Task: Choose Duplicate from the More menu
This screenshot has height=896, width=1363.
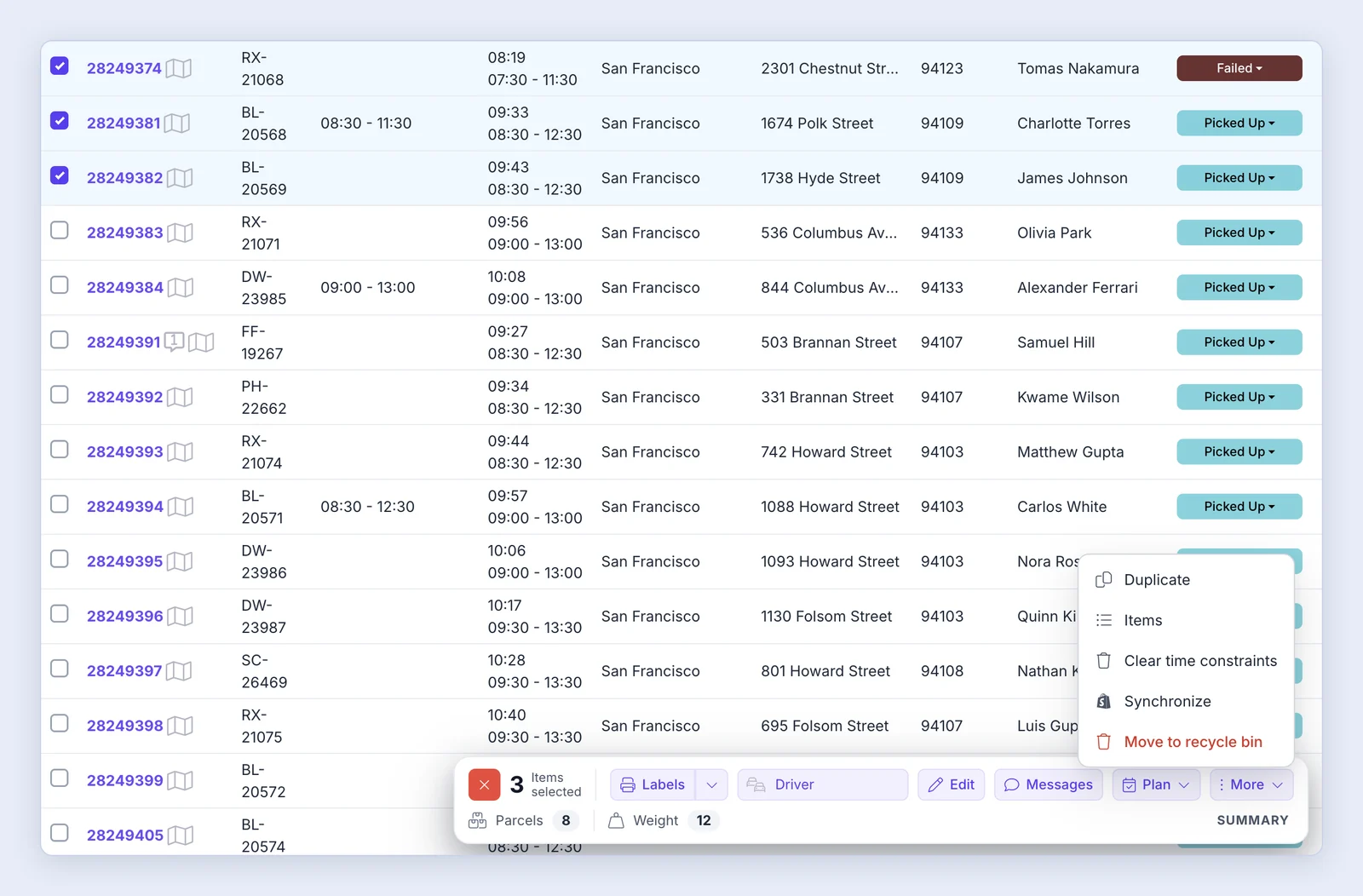Action: pyautogui.click(x=1186, y=580)
